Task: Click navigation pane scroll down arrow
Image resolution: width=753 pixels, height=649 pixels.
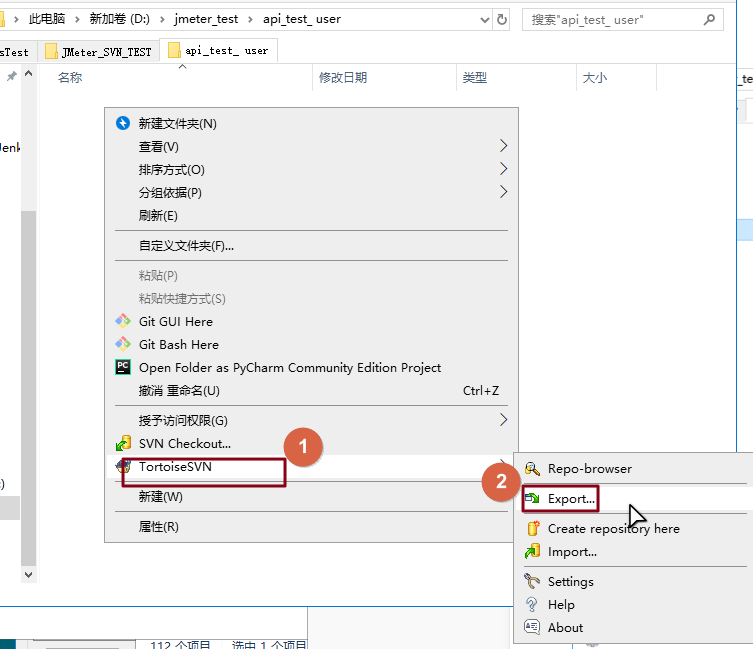Action: (x=28, y=575)
